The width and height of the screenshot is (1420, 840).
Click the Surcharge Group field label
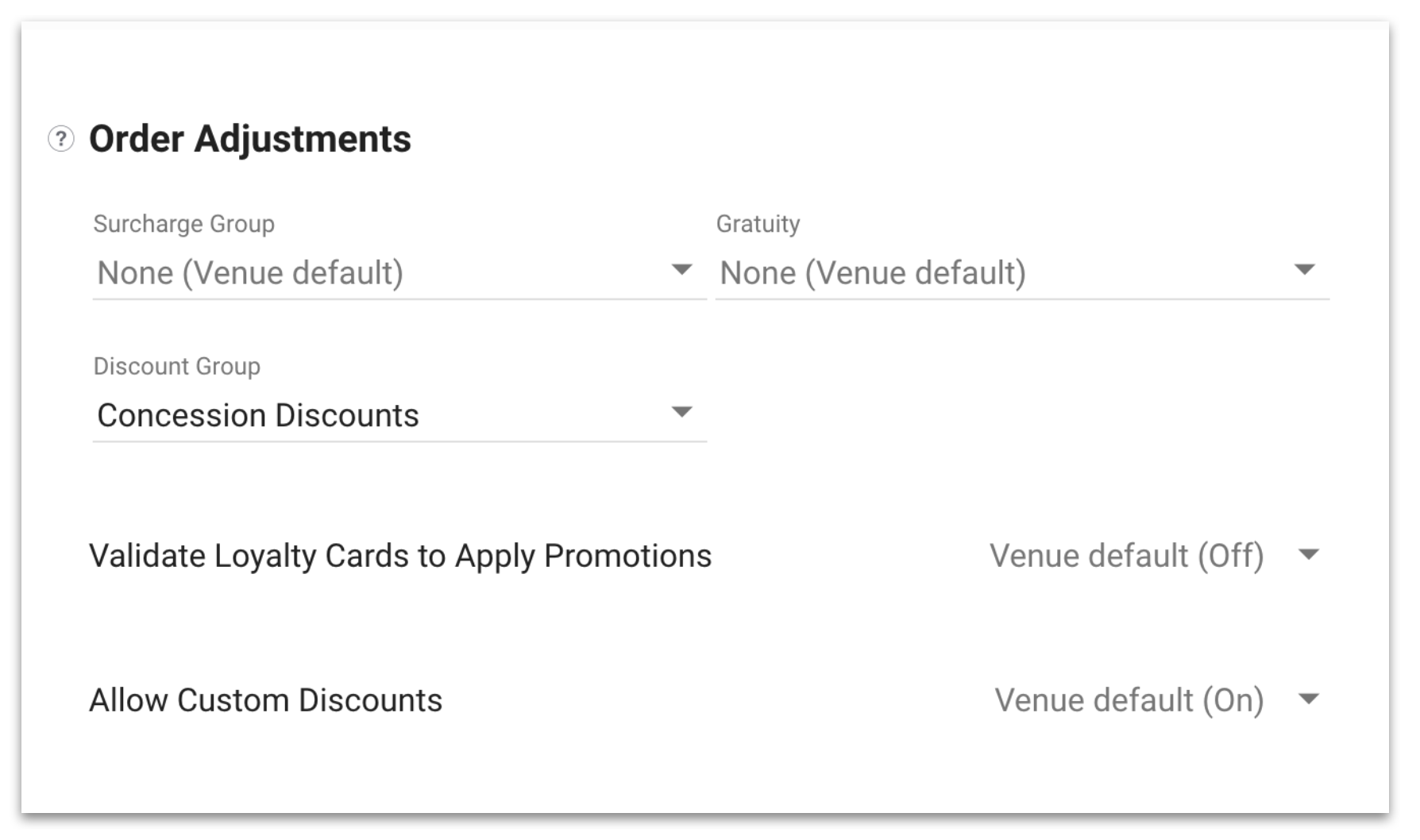(184, 224)
